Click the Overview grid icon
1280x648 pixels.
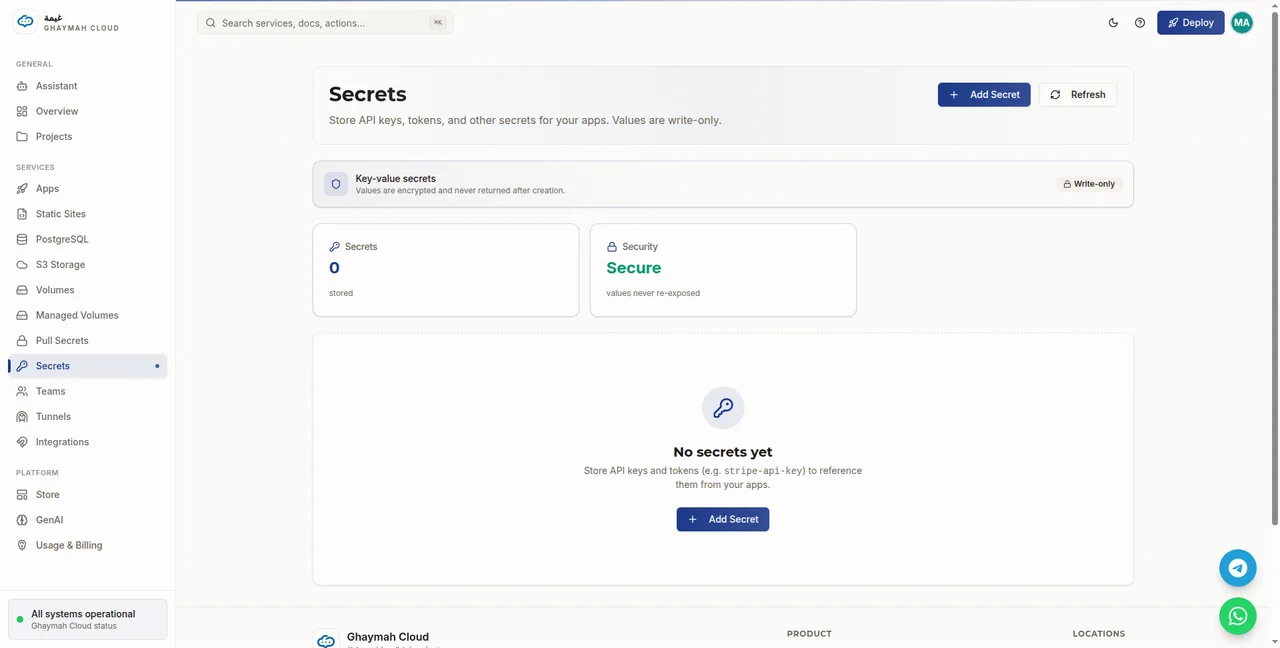pos(22,111)
